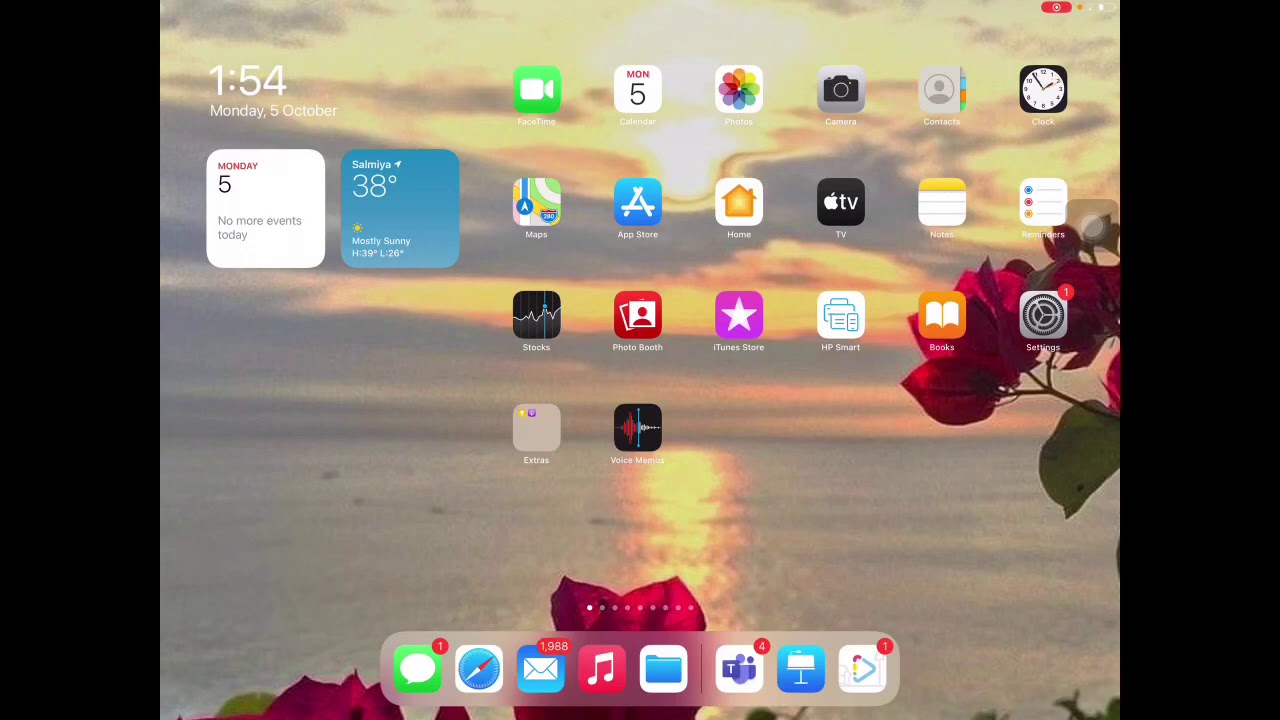Image resolution: width=1280 pixels, height=720 pixels.
Task: Launch Safari from the dock
Action: point(479,670)
